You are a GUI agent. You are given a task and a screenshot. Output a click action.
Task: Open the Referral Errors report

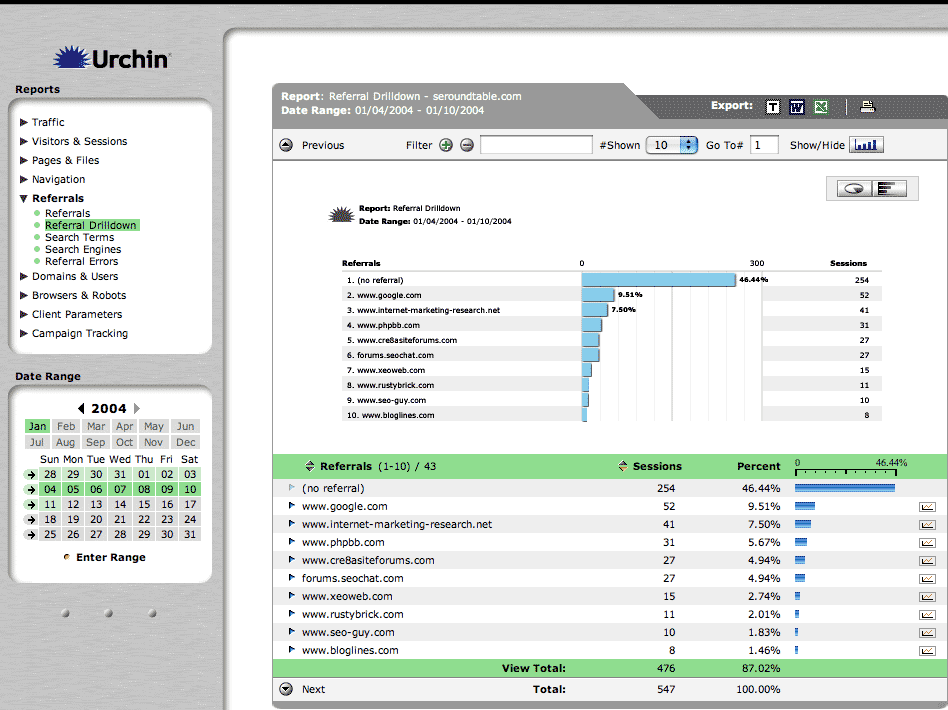pos(82,261)
